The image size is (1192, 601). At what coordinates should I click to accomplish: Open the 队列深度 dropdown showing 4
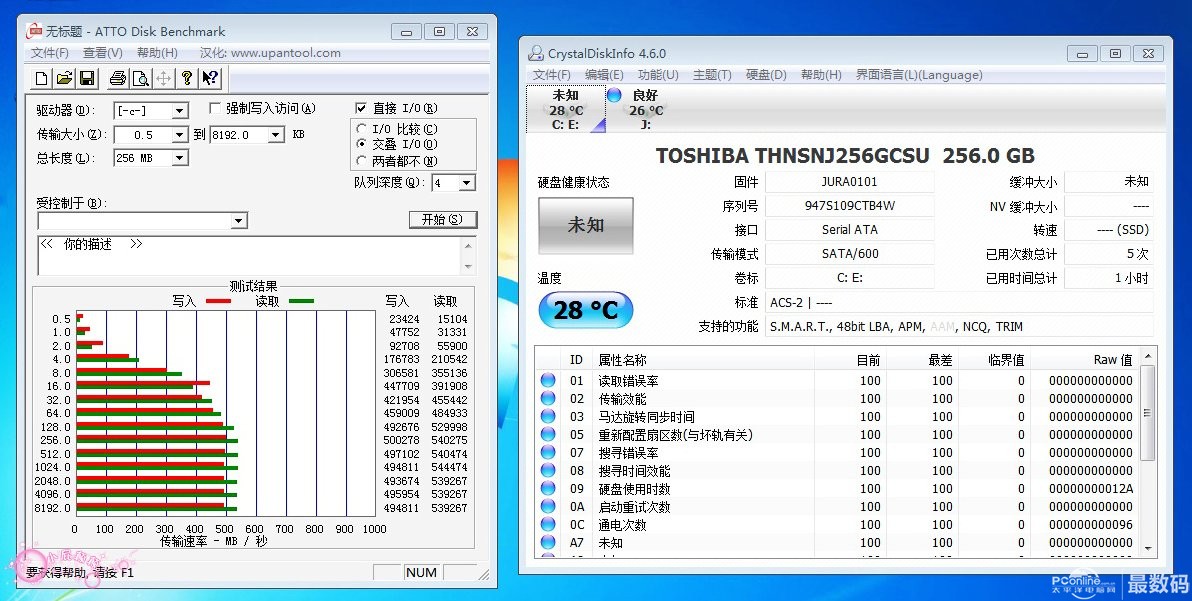467,182
